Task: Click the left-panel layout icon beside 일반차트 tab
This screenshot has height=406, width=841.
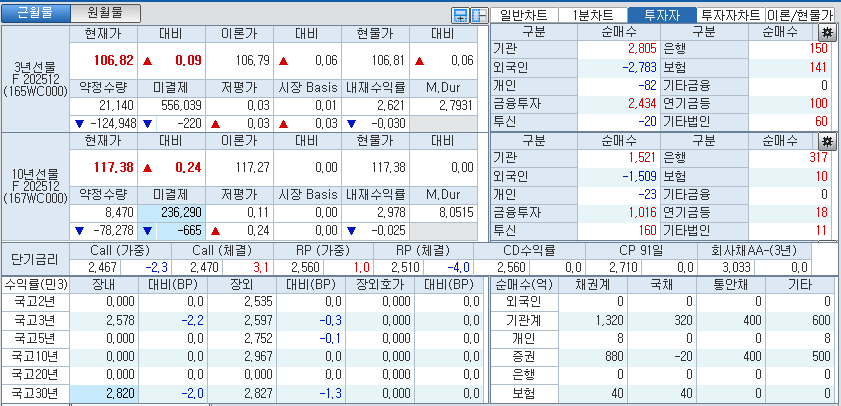Action: pyautogui.click(x=478, y=16)
